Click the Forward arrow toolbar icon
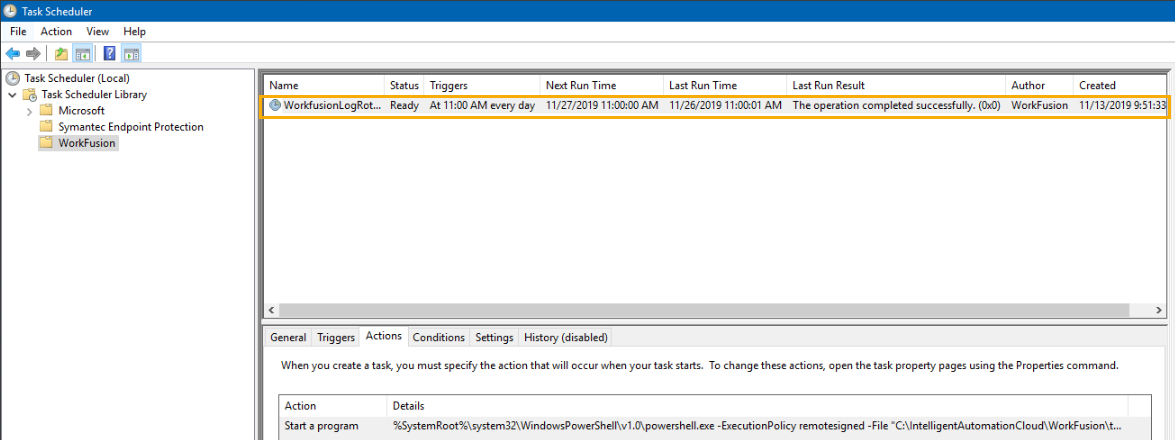This screenshot has height=440, width=1175. click(33, 53)
